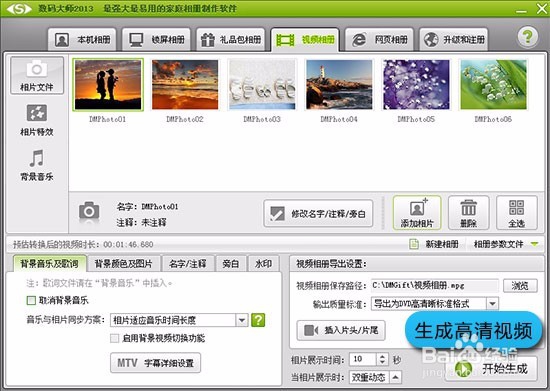
Task: Open the 背景音乐 sidebar section
Action: (x=37, y=165)
